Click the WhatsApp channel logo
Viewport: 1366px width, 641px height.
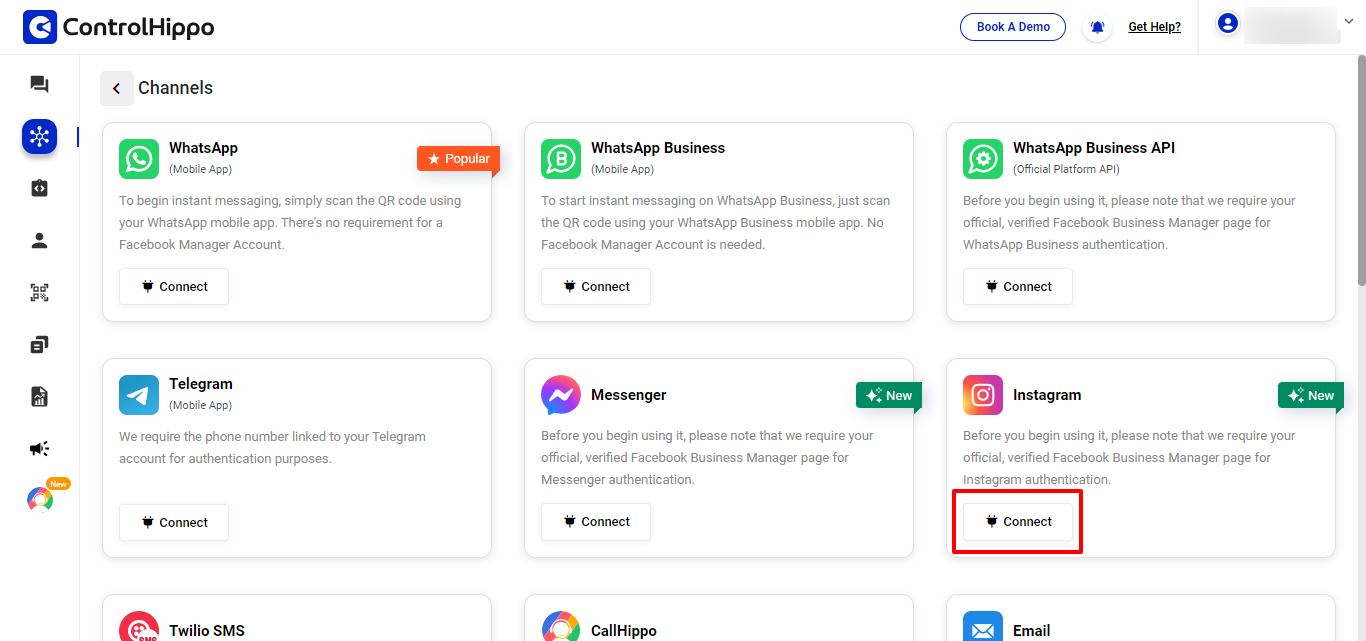139,159
